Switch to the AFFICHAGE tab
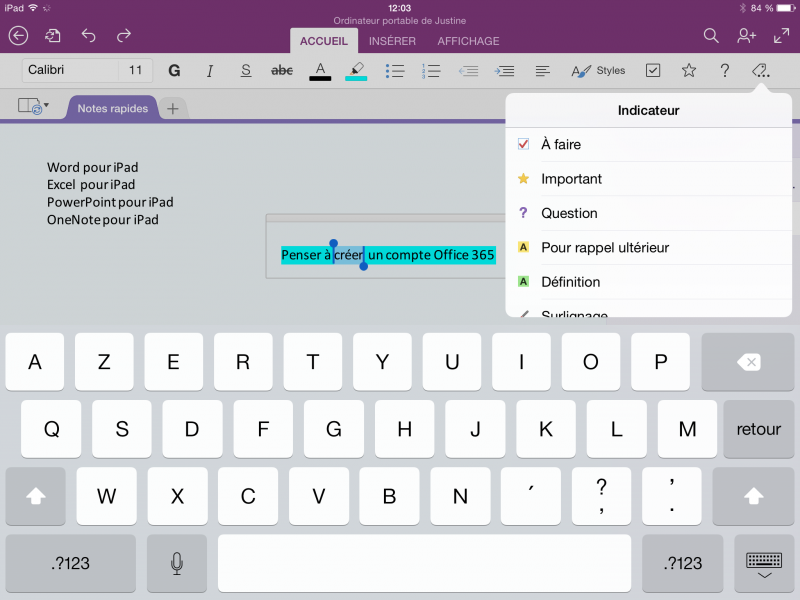 [468, 41]
